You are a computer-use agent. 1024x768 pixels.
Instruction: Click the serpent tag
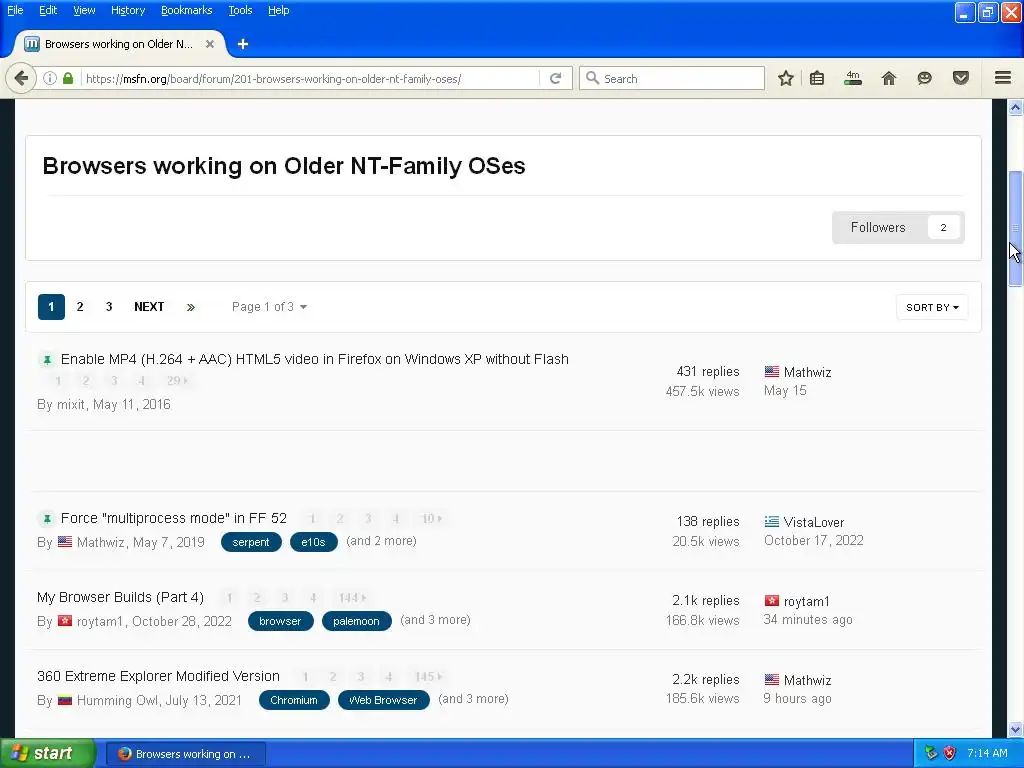(x=251, y=542)
